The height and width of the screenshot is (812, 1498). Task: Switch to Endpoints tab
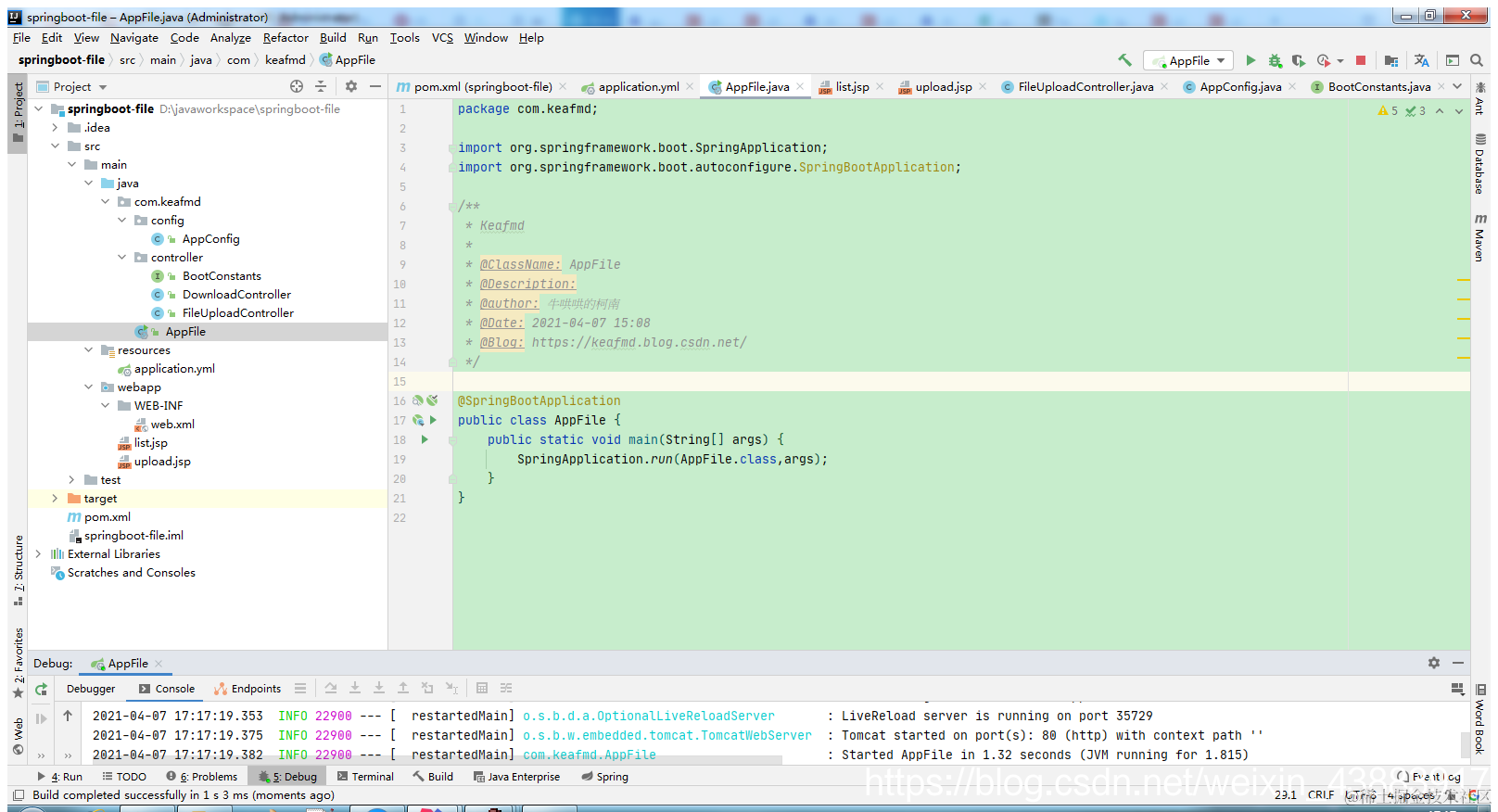point(248,689)
